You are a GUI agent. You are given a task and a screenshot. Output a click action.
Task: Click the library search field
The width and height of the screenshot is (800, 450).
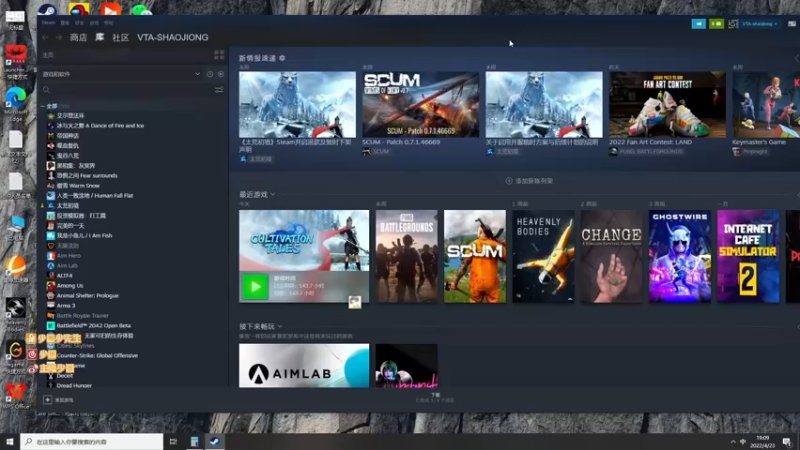tap(128, 90)
